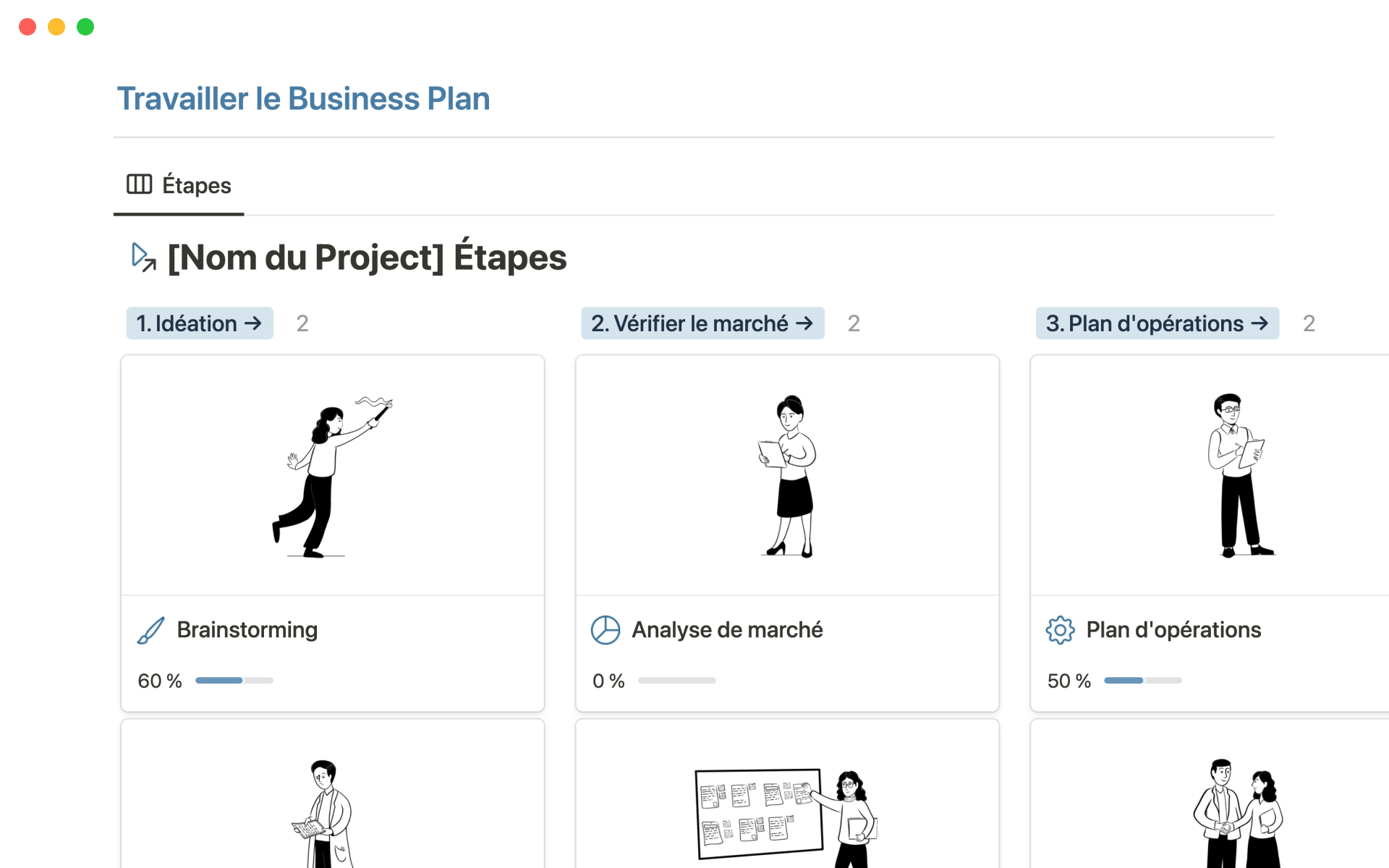The width and height of the screenshot is (1389, 868).
Task: Click the 50 % progress bar on Plan d'opérations
Action: (1143, 680)
